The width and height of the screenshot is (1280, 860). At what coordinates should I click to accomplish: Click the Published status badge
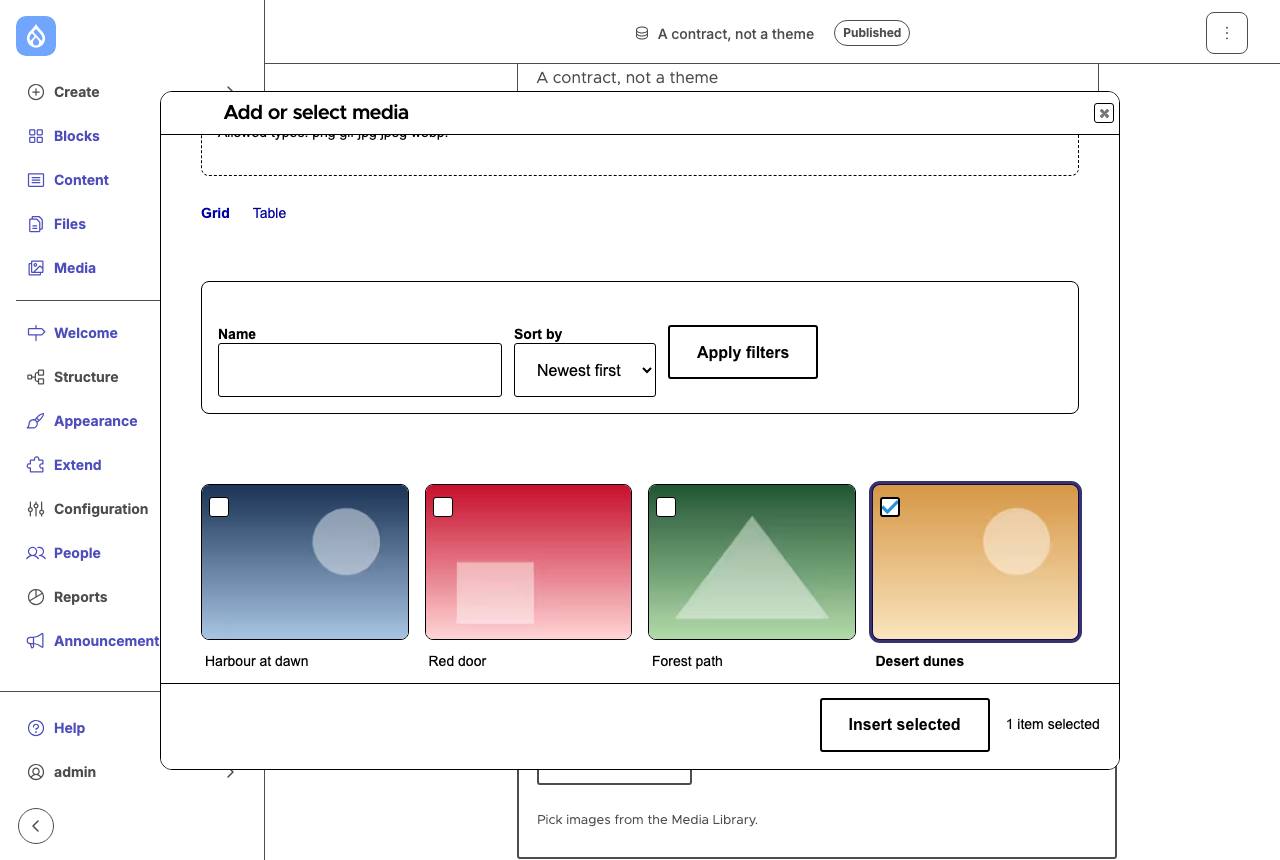[872, 33]
